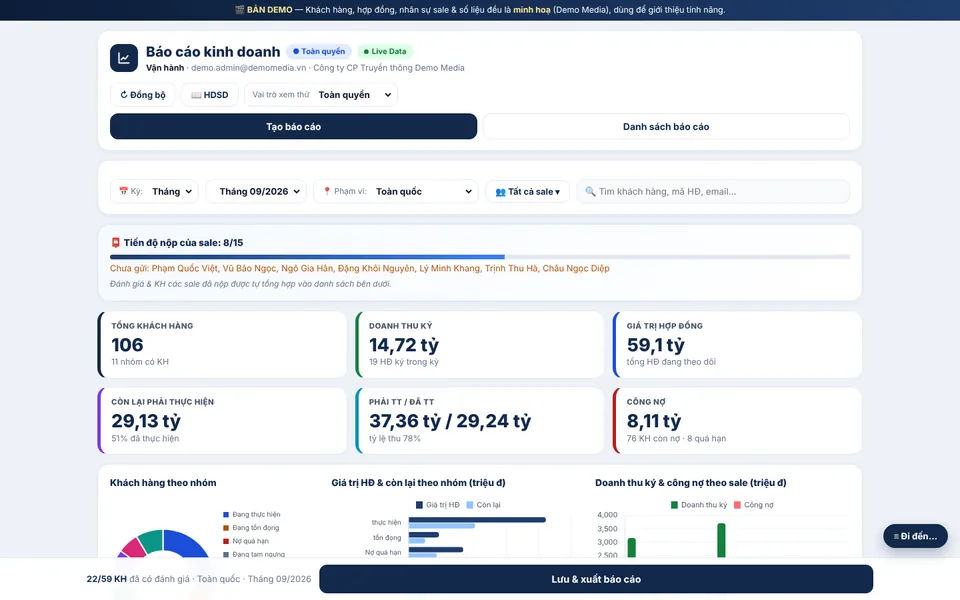Click the Đồng bộ sync button

pyautogui.click(x=143, y=95)
